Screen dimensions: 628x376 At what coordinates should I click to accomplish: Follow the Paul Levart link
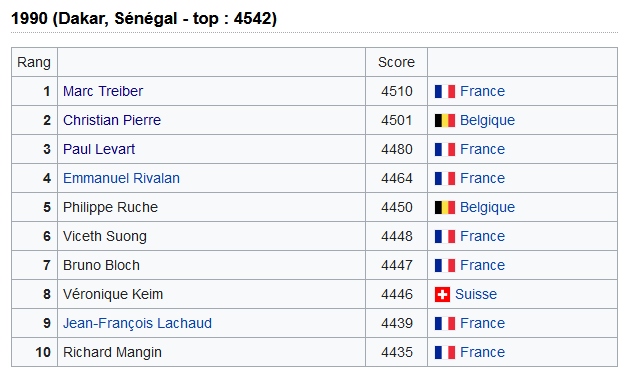coord(99,149)
